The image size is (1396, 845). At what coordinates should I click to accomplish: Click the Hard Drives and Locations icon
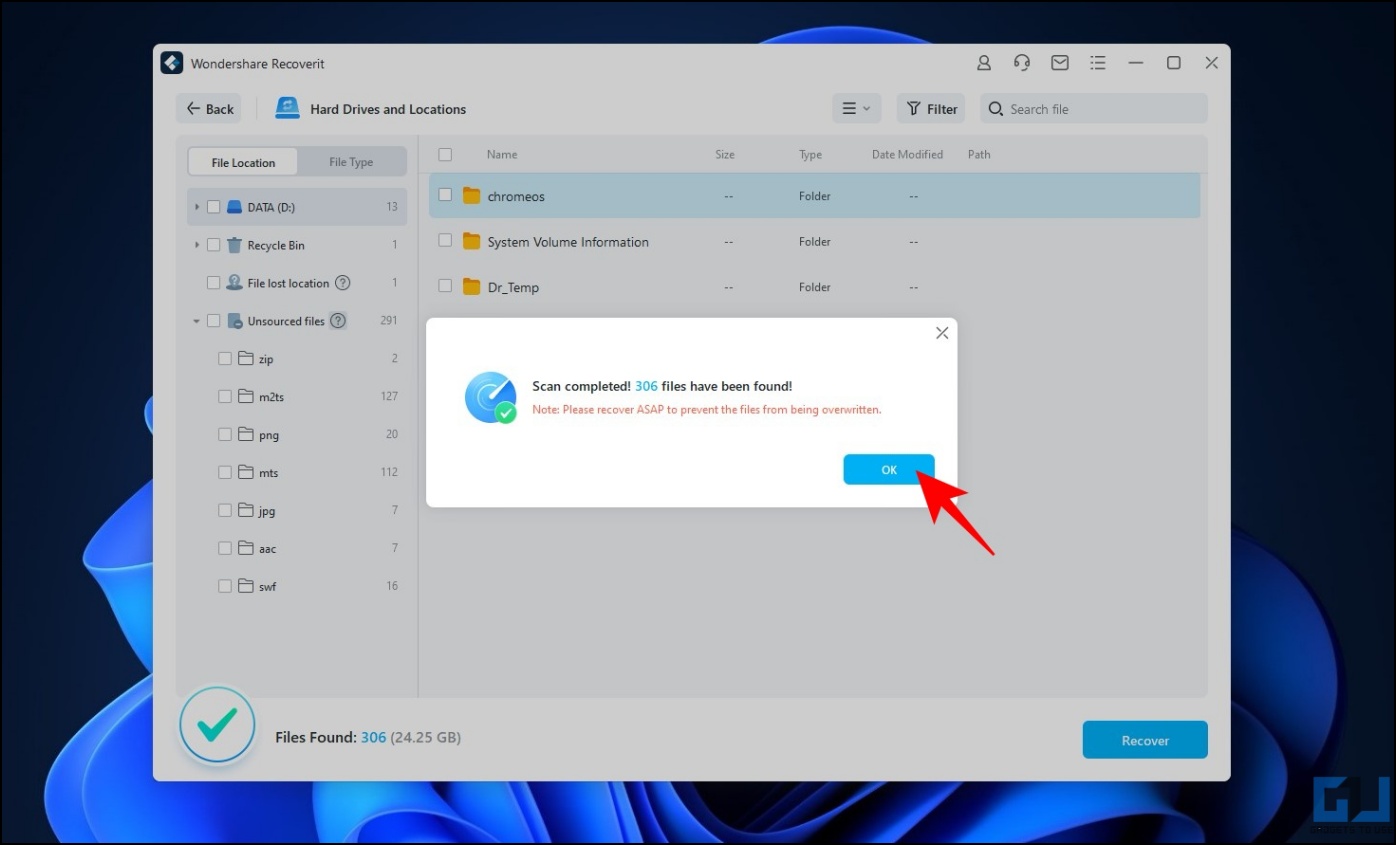tap(288, 108)
